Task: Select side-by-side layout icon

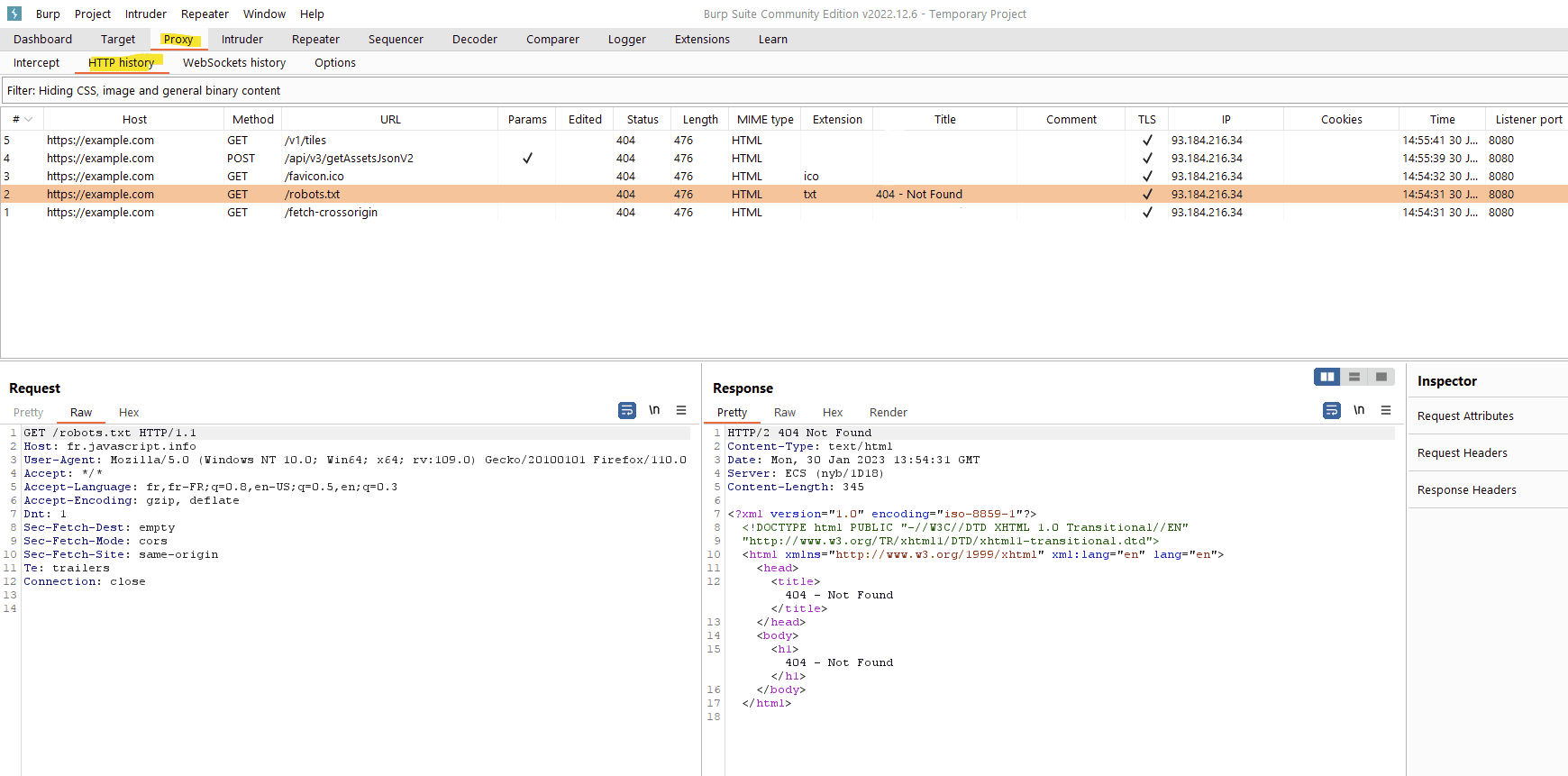Action: coord(1327,377)
